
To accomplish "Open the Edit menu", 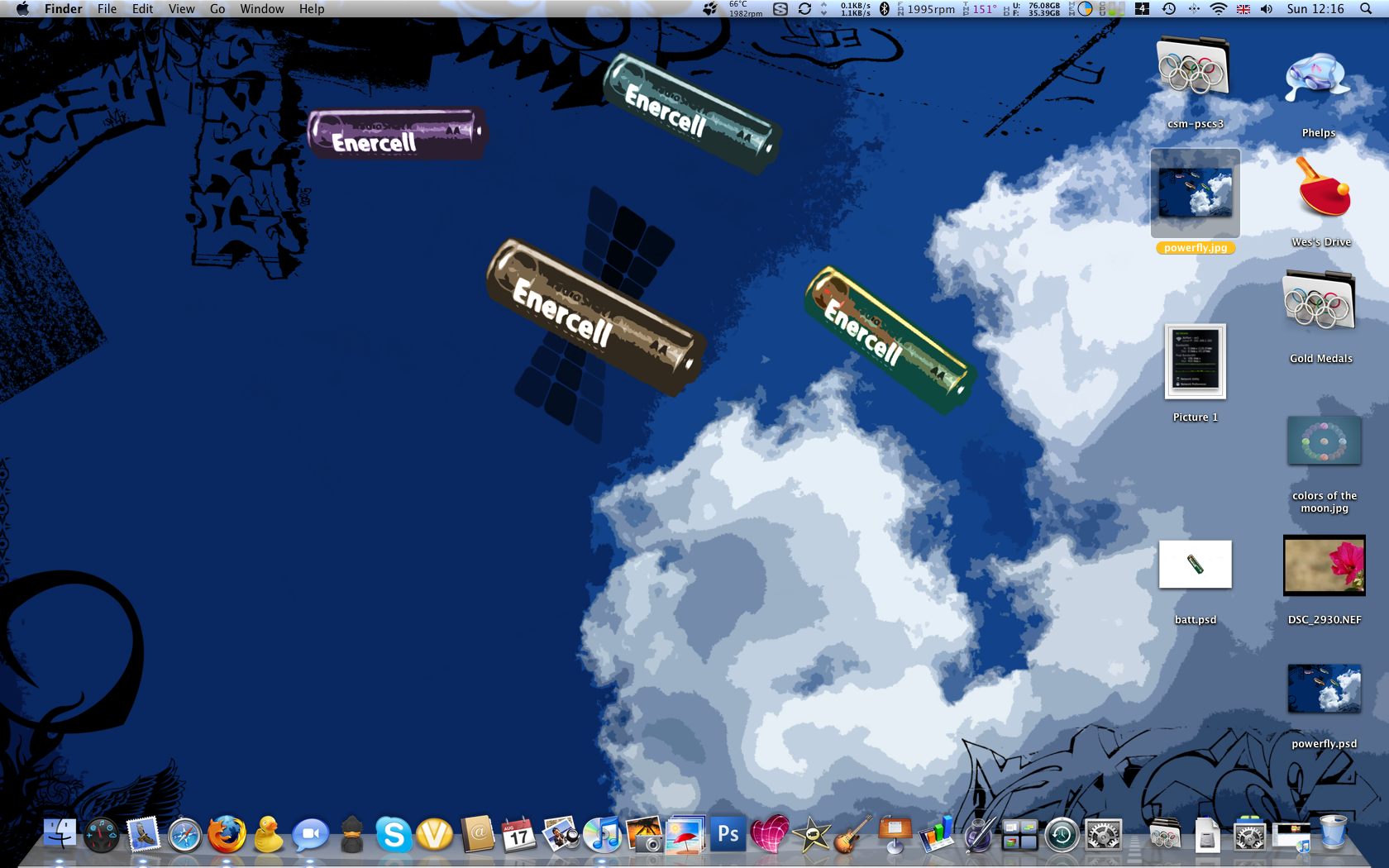I will point(142,9).
